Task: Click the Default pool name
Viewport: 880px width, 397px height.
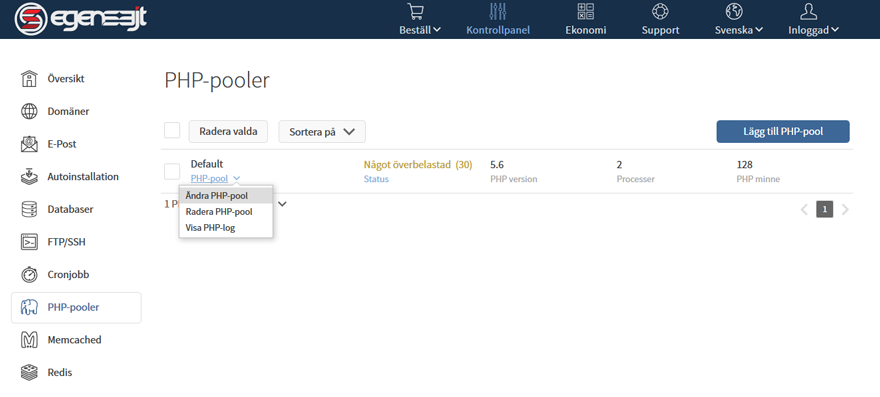Action: pos(207,164)
